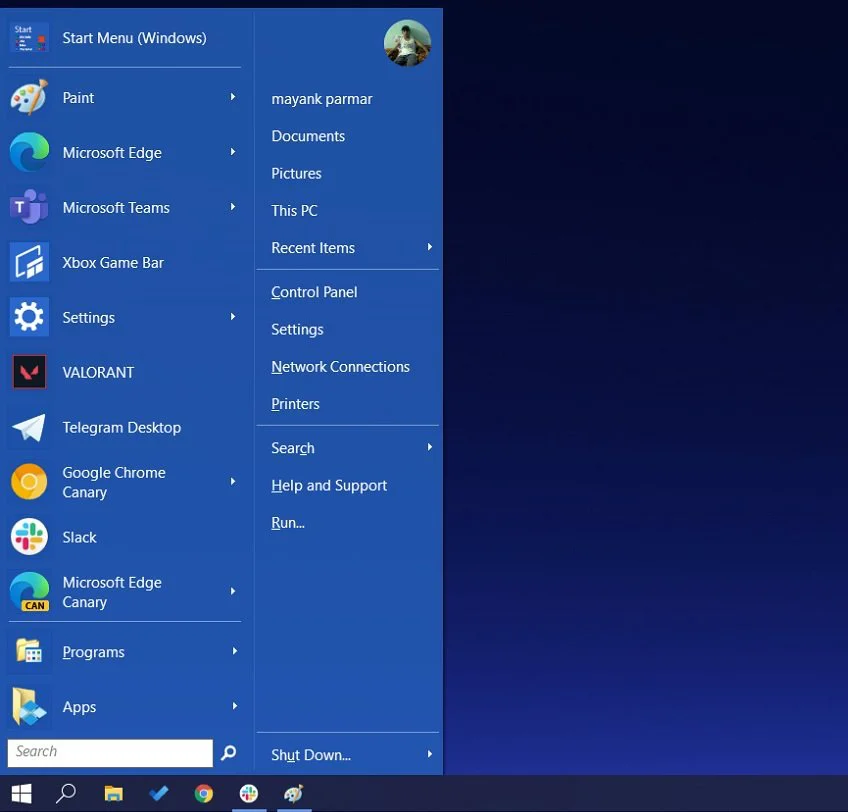The height and width of the screenshot is (812, 848).
Task: Switch to Paint on the taskbar
Action: (294, 794)
